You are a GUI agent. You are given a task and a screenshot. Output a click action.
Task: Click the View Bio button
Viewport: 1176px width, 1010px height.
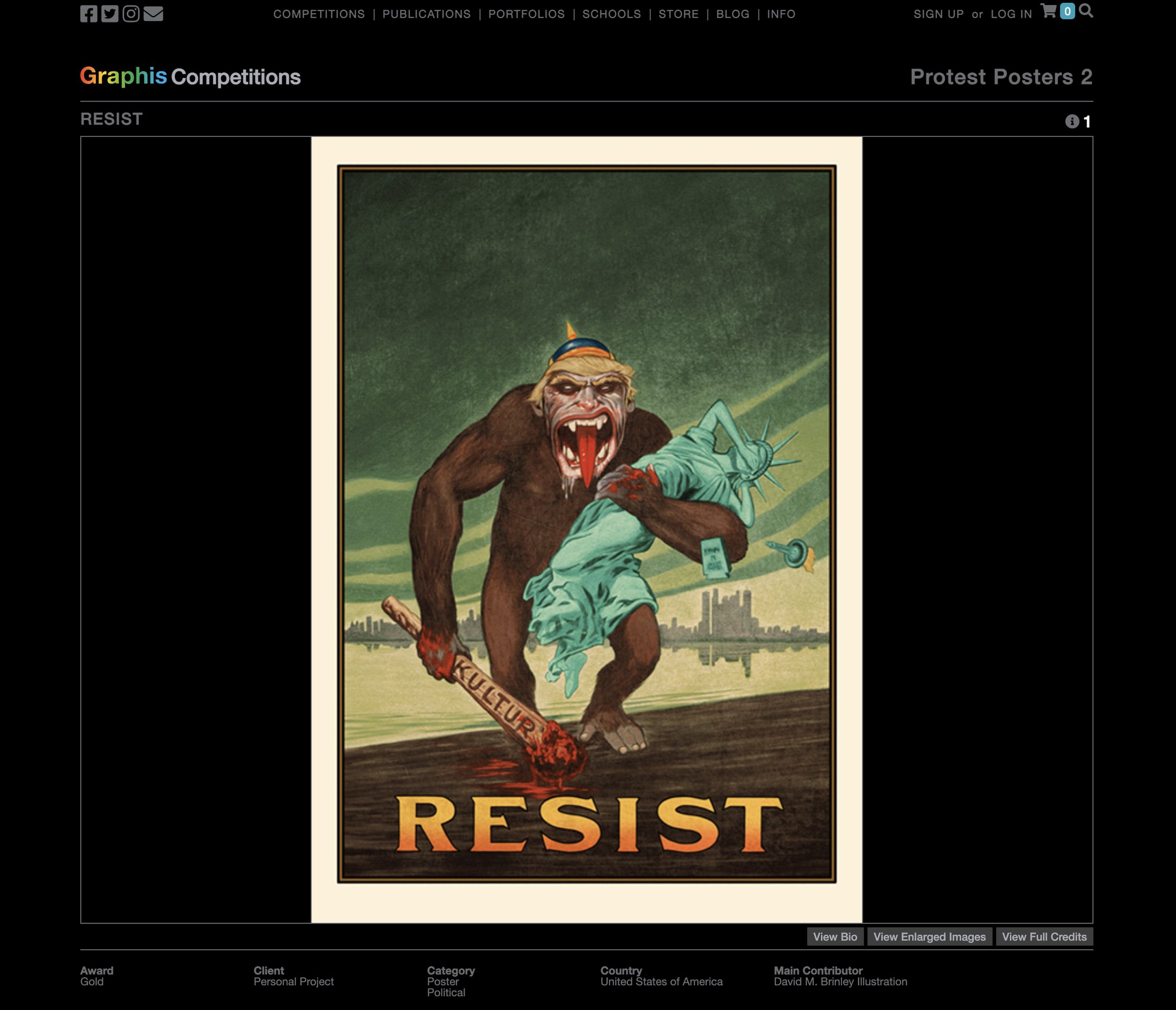pyautogui.click(x=835, y=937)
